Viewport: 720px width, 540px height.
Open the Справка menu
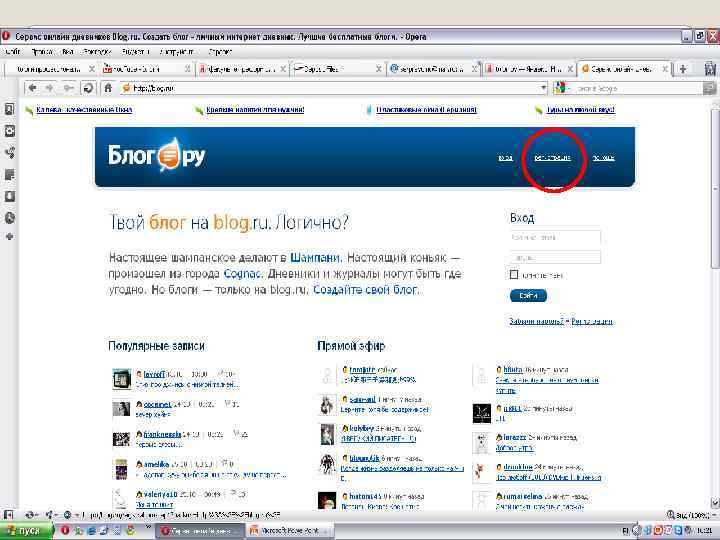coord(220,52)
